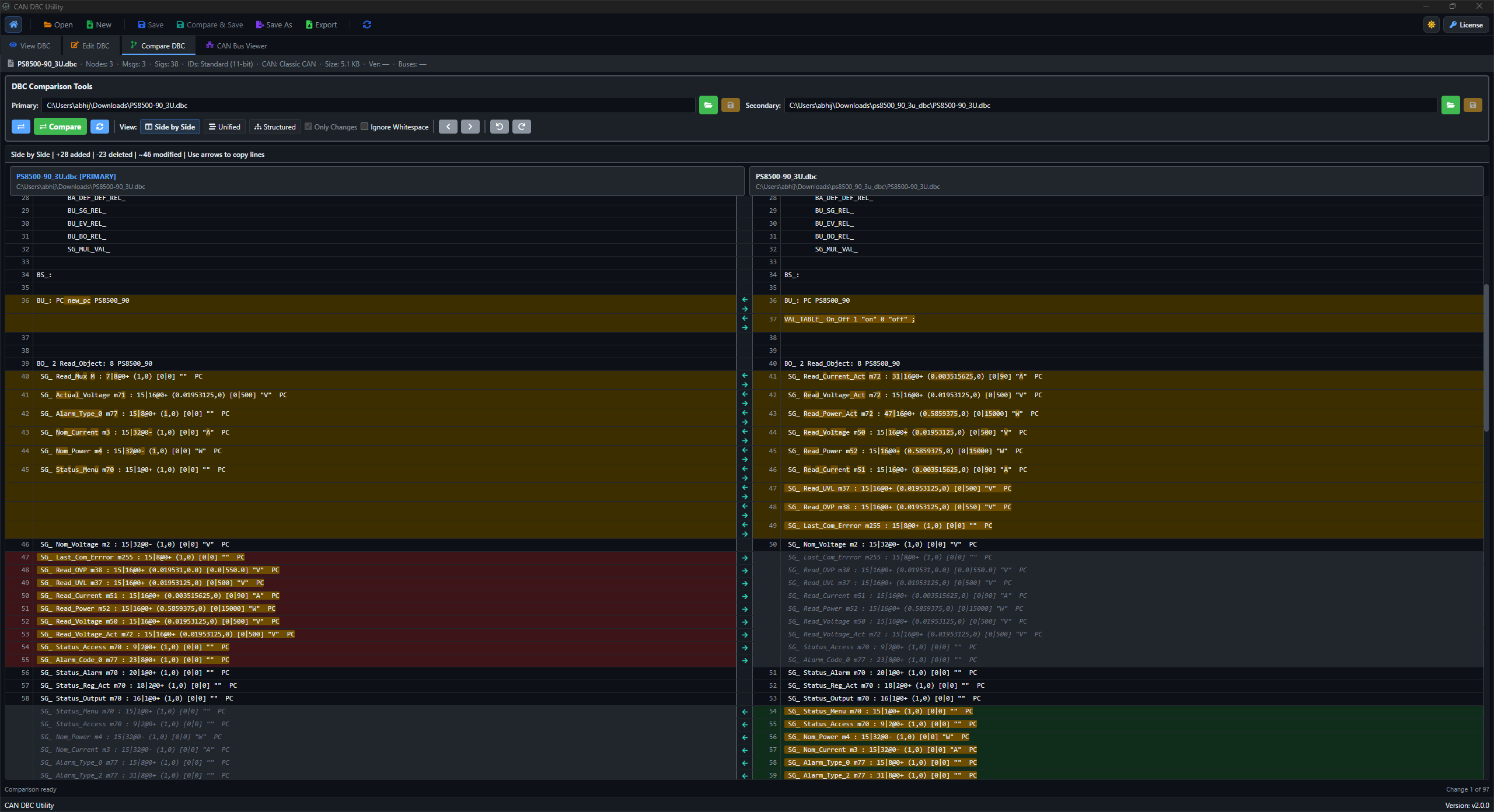Click 'Change 1 of 97' status text

(x=1467, y=789)
